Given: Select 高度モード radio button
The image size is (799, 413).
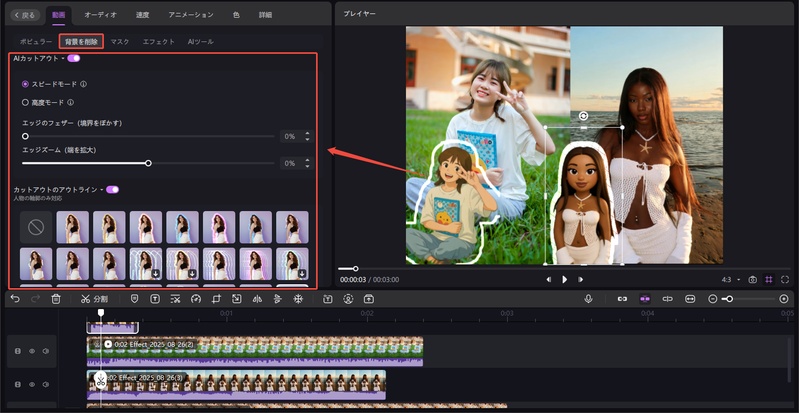Looking at the screenshot, I should click(25, 102).
